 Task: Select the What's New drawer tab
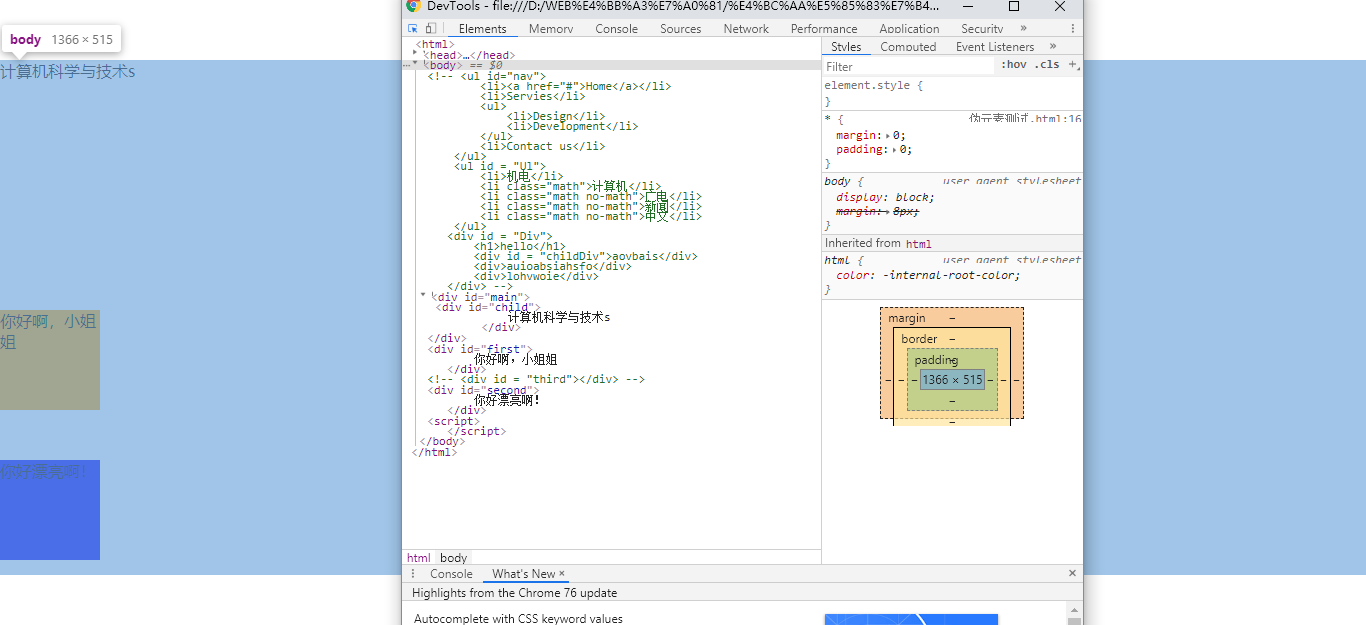[x=528, y=573]
